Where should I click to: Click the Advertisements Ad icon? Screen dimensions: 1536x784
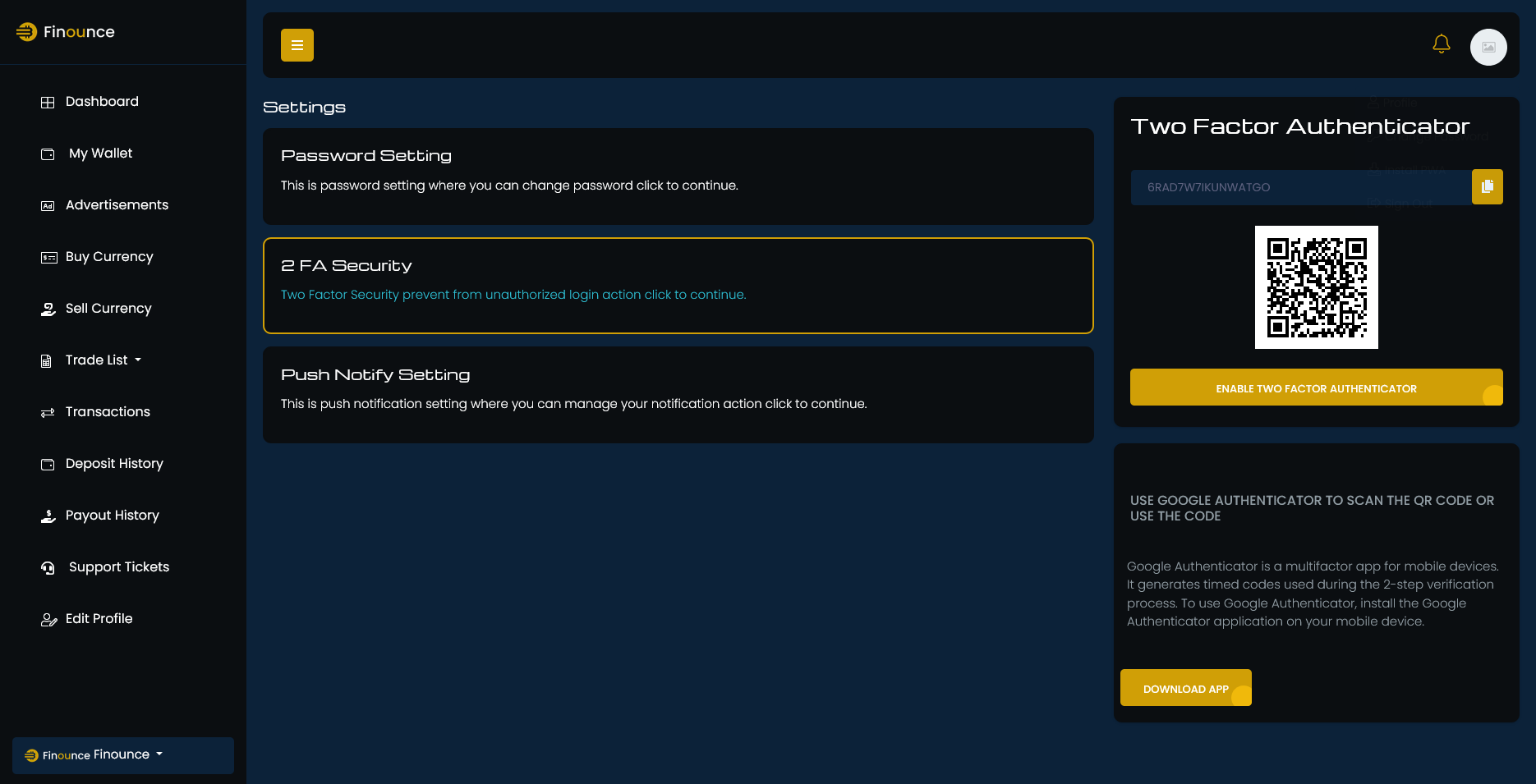click(x=48, y=206)
